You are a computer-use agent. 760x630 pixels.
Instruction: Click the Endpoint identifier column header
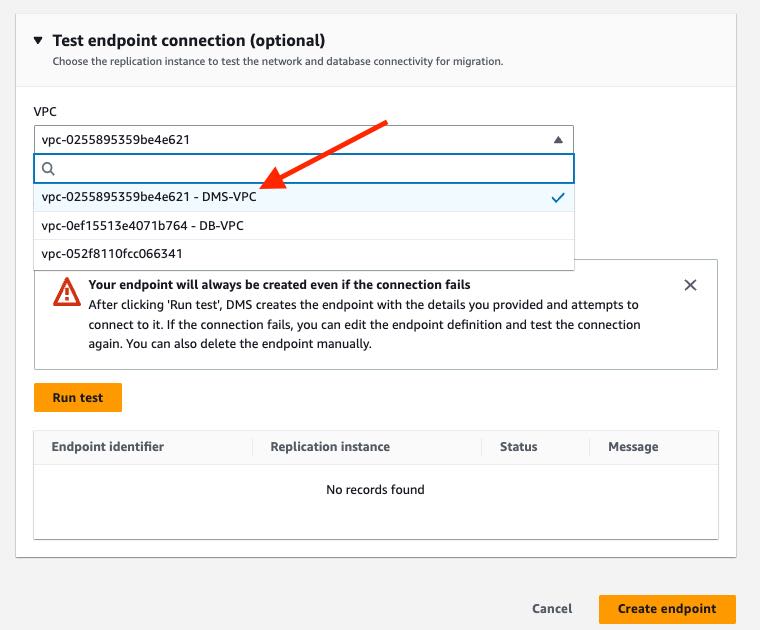pyautogui.click(x=108, y=447)
